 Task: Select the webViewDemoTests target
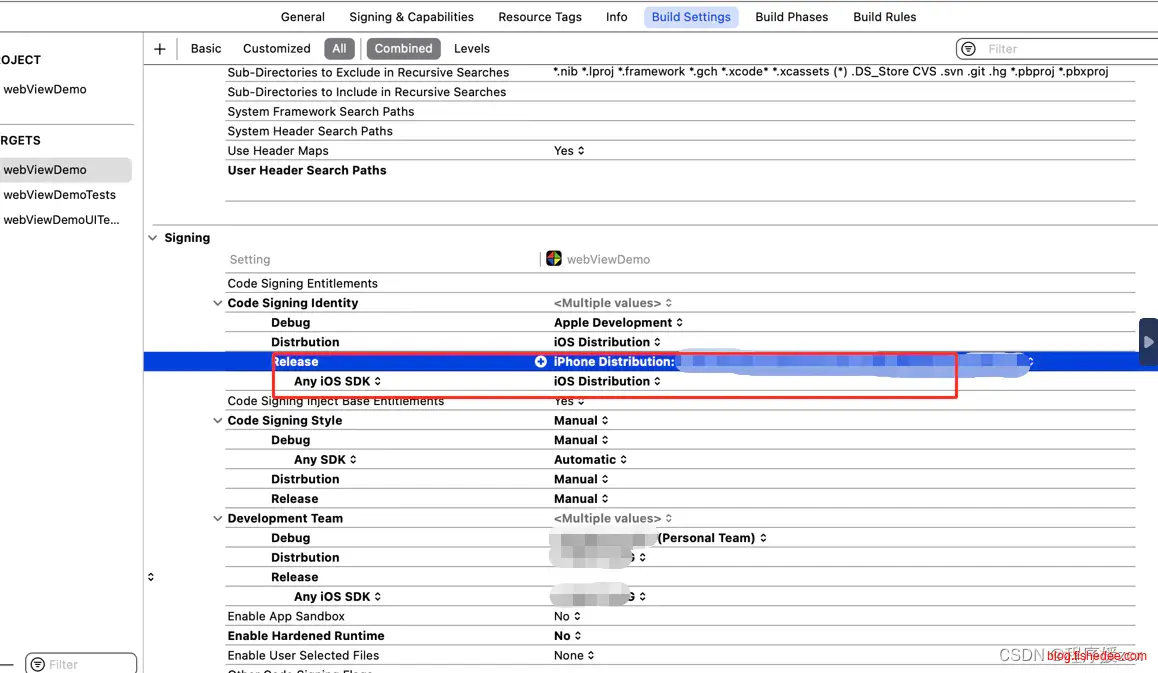tap(60, 195)
